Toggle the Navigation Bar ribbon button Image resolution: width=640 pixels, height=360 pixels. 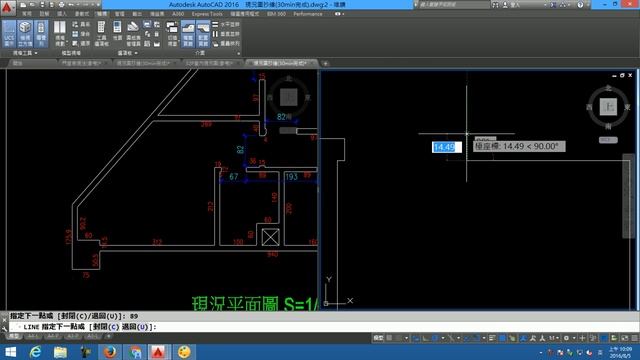point(41,34)
